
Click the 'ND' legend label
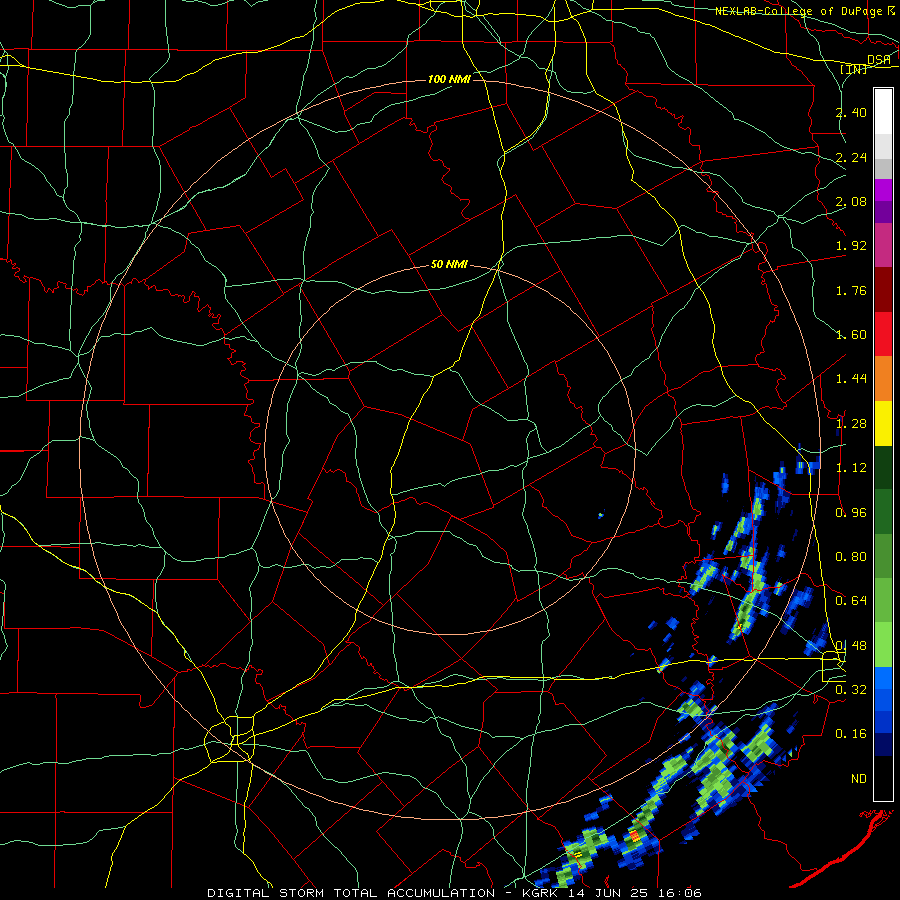pyautogui.click(x=859, y=779)
